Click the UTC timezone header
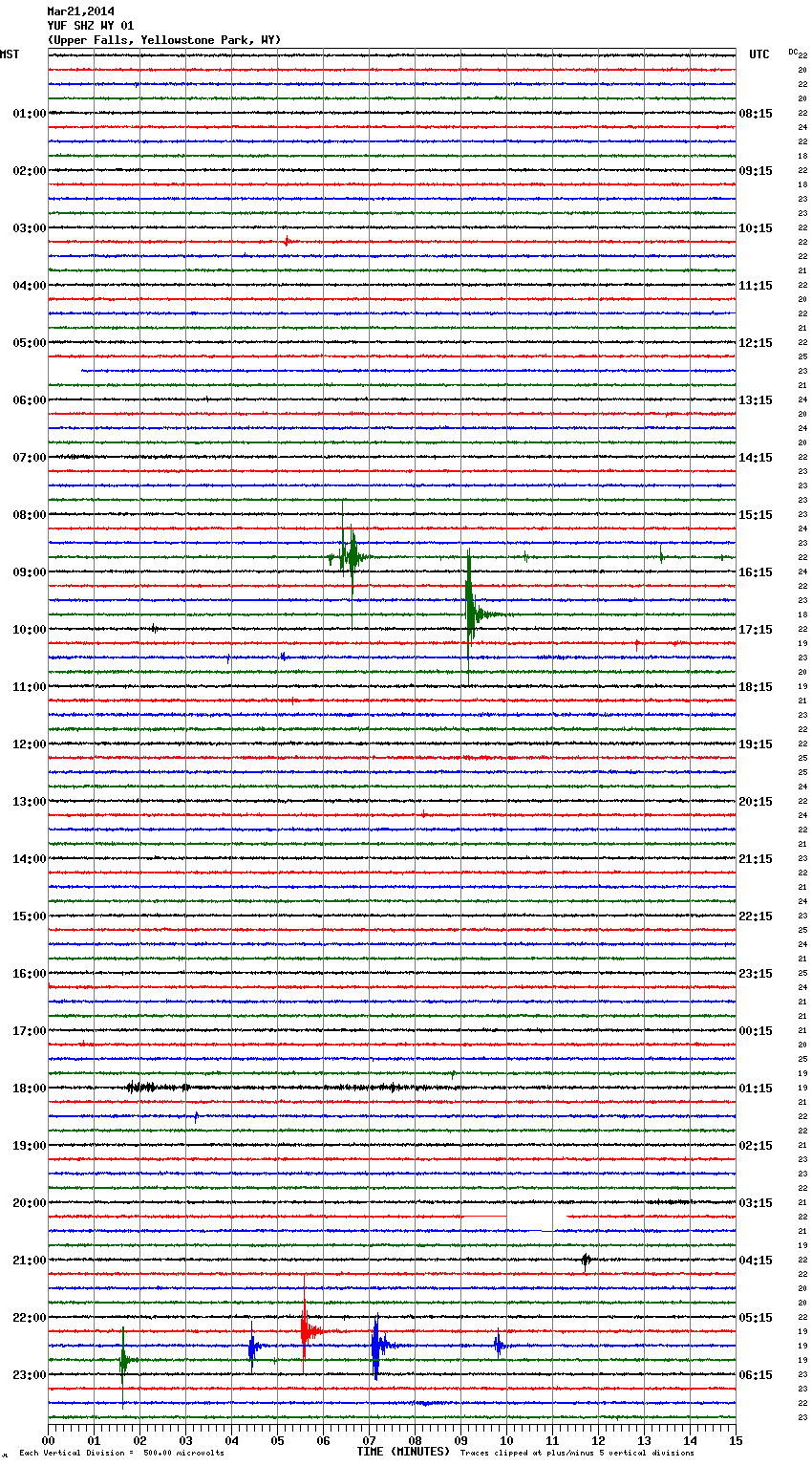 click(759, 54)
